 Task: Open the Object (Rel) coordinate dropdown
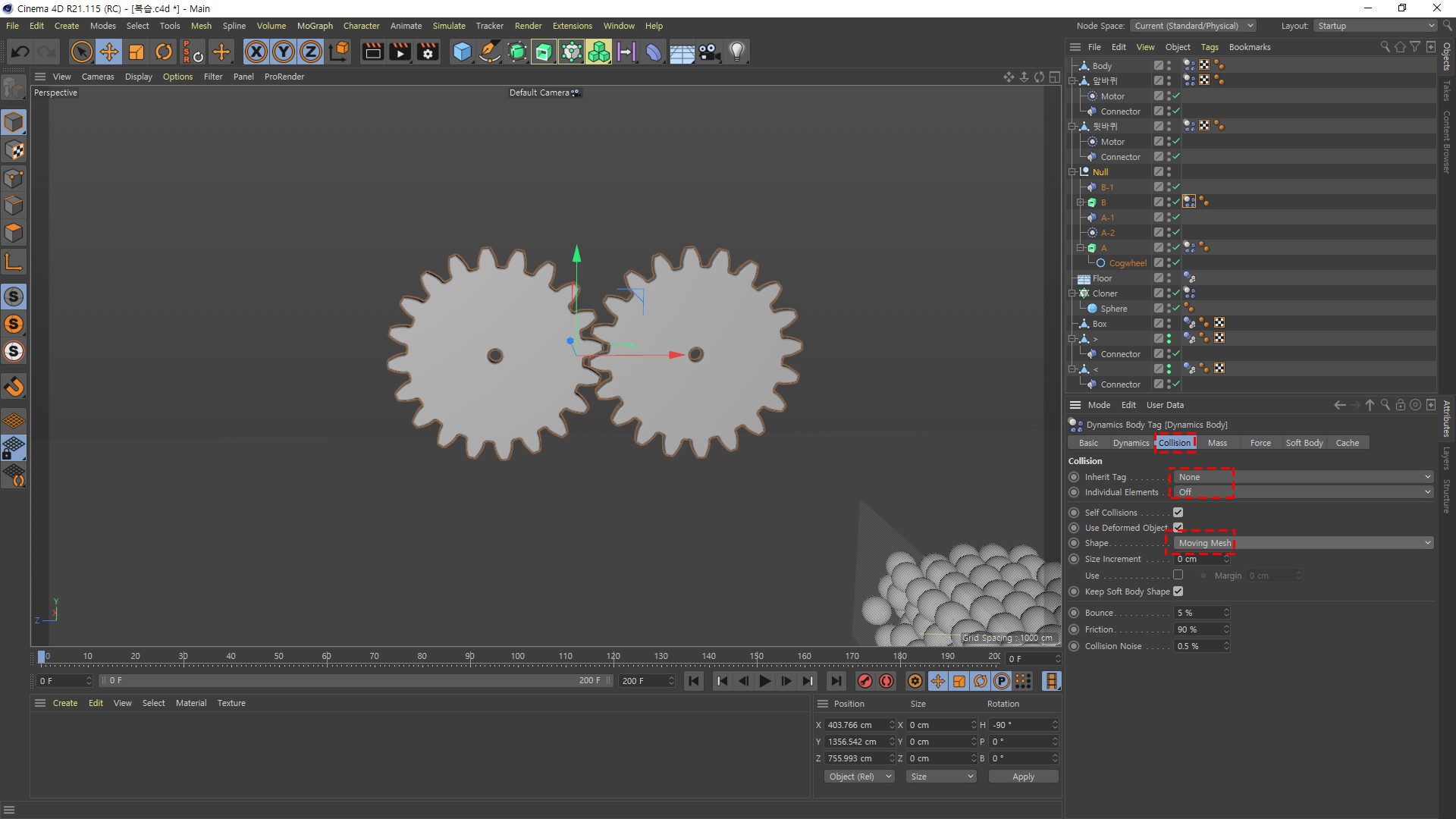point(859,777)
